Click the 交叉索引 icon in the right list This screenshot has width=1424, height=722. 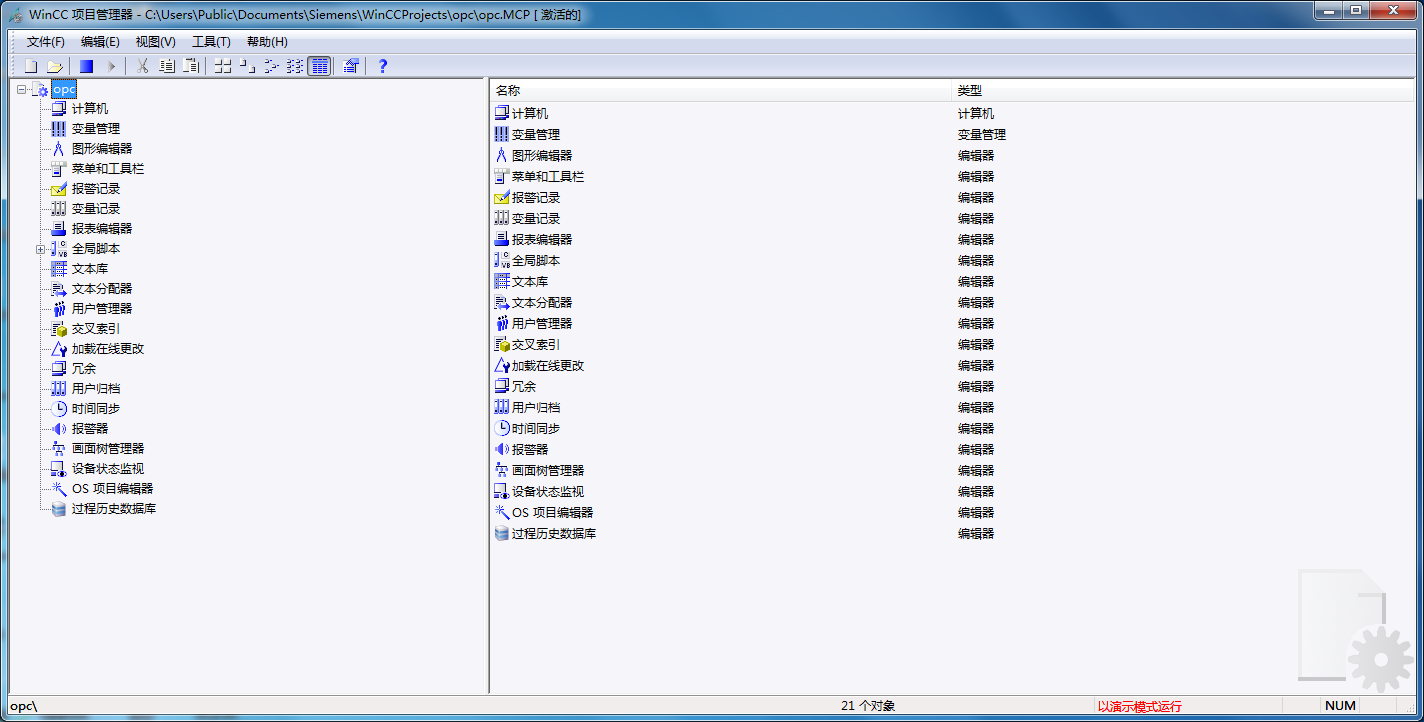(x=502, y=345)
